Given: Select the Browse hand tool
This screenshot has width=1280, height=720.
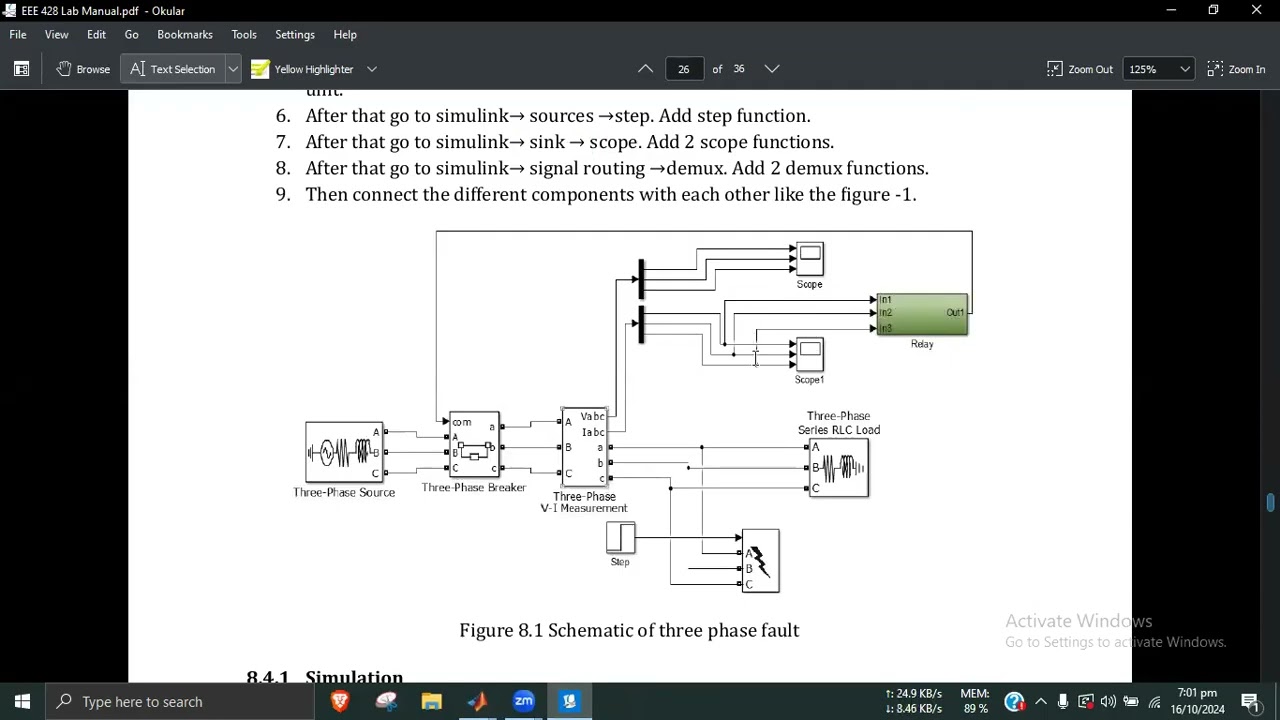Looking at the screenshot, I should (83, 69).
